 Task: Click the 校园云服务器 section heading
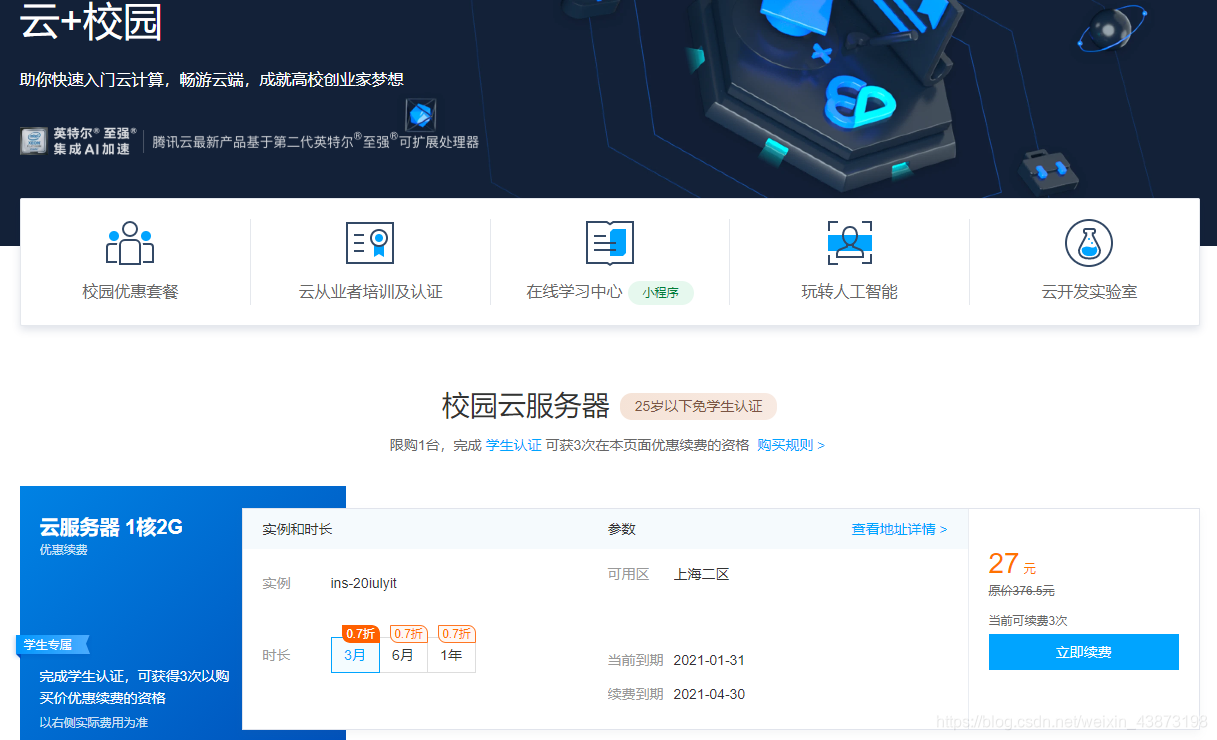526,406
